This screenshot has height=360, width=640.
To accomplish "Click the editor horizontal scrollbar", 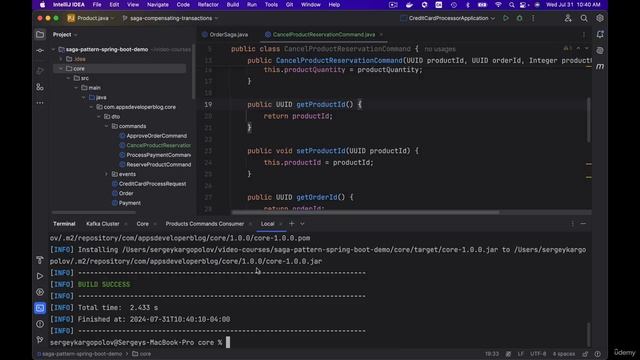I will (x=365, y=212).
